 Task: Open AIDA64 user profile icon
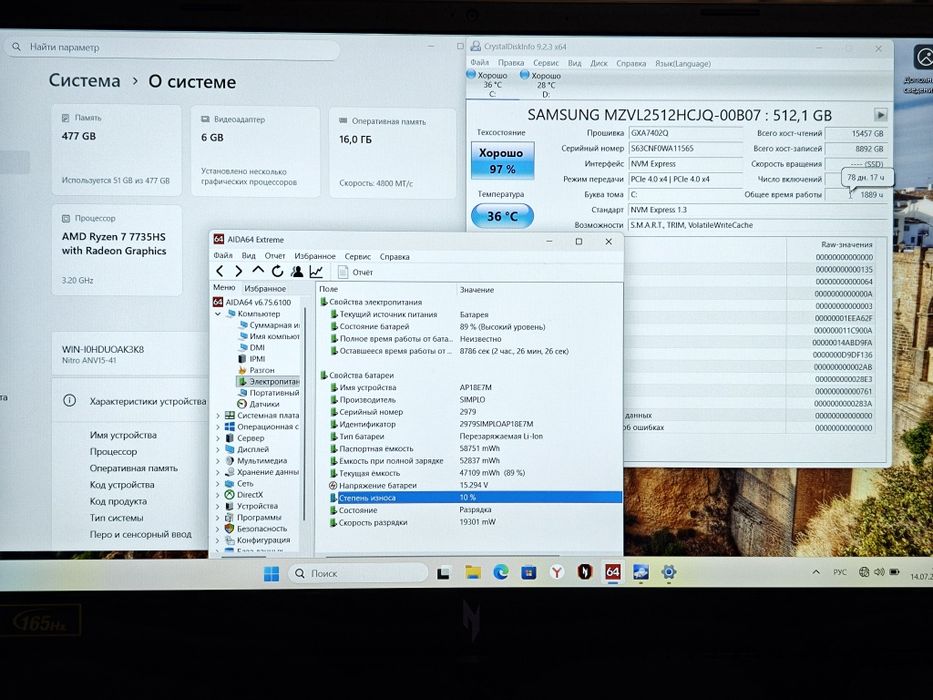297,271
